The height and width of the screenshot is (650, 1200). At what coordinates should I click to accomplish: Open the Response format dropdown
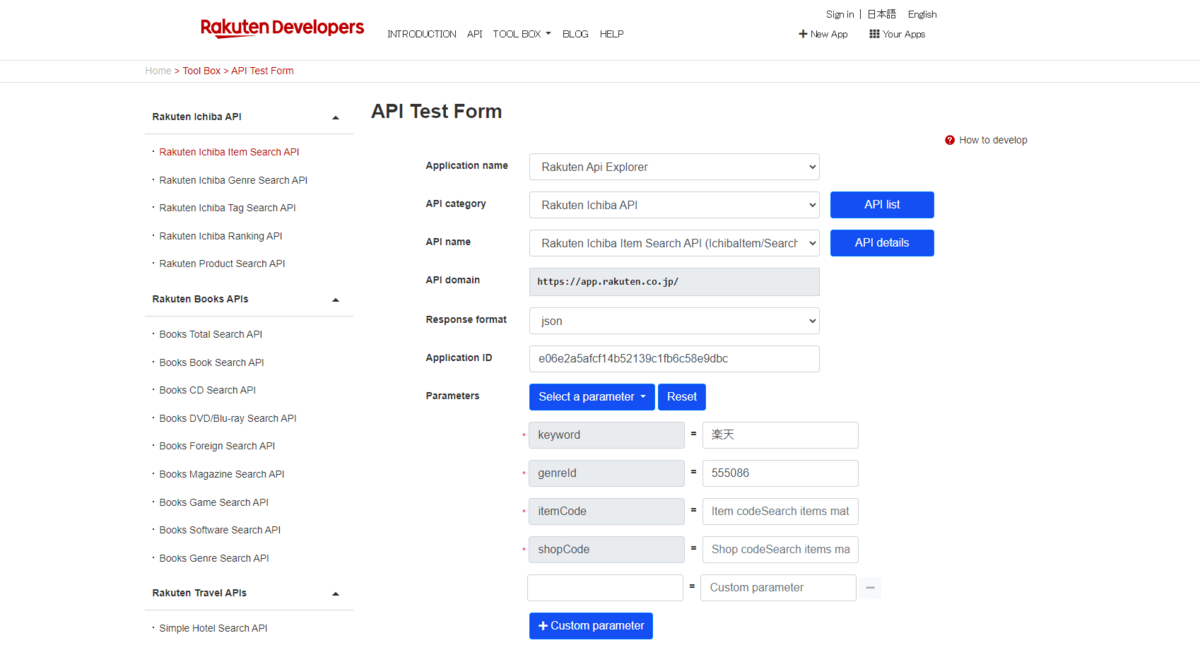(x=674, y=321)
